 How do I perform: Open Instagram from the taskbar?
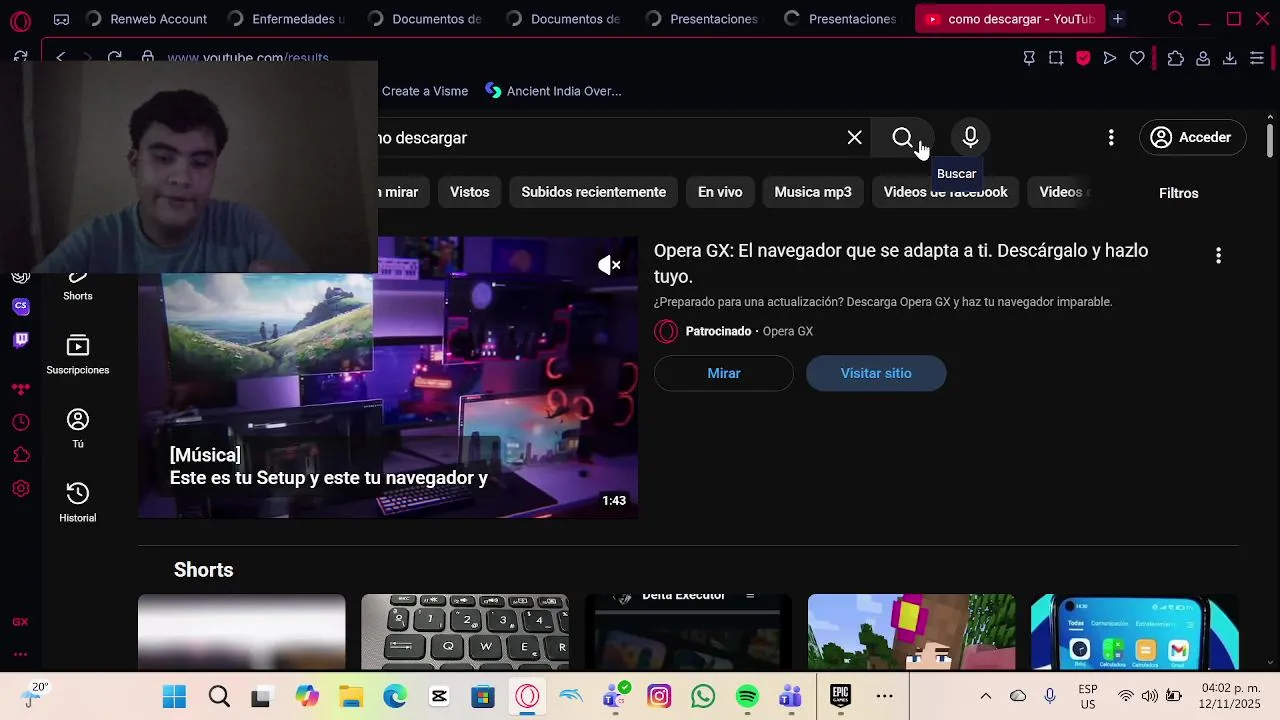click(659, 696)
